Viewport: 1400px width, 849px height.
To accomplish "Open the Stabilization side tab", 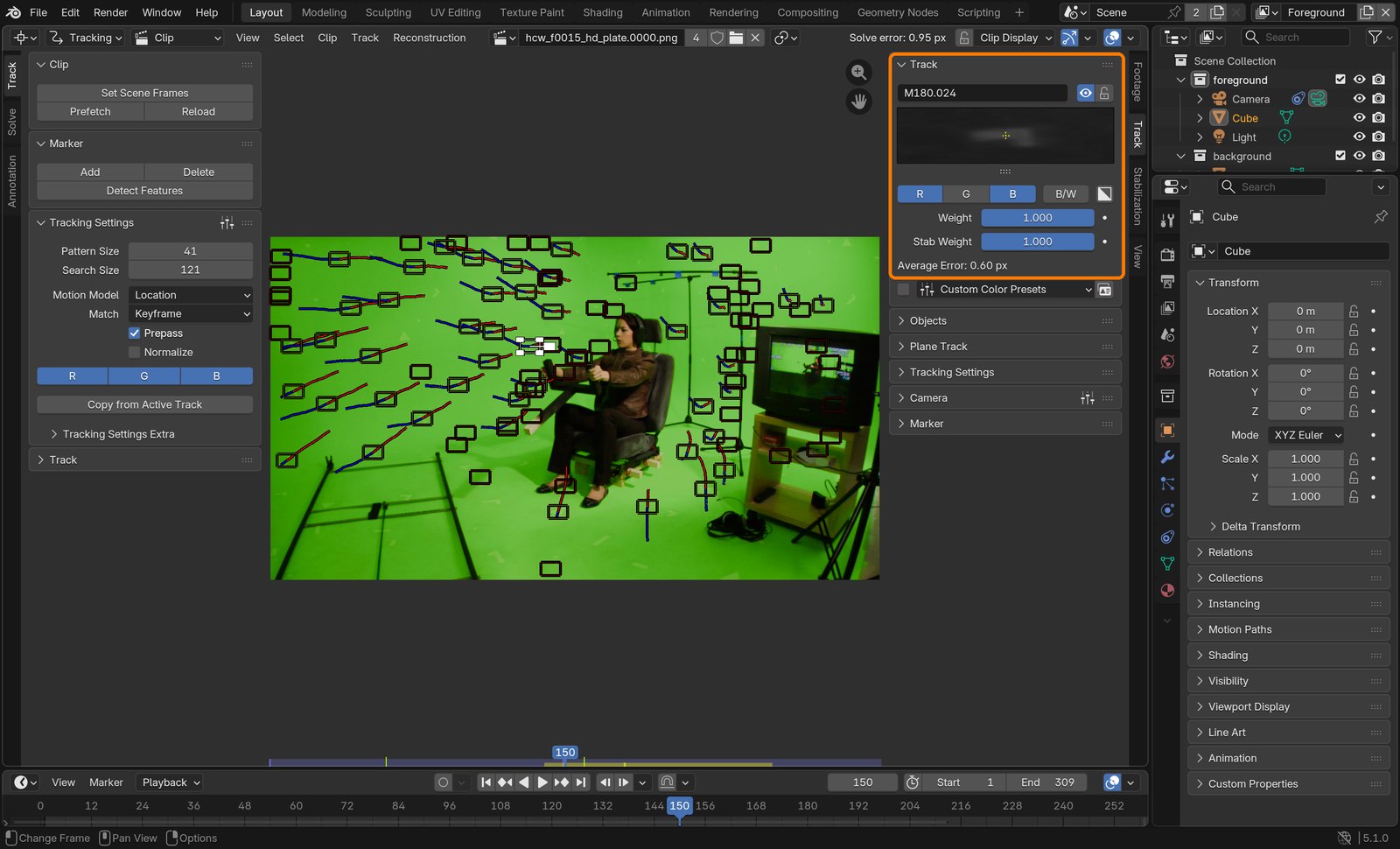I will click(x=1137, y=196).
